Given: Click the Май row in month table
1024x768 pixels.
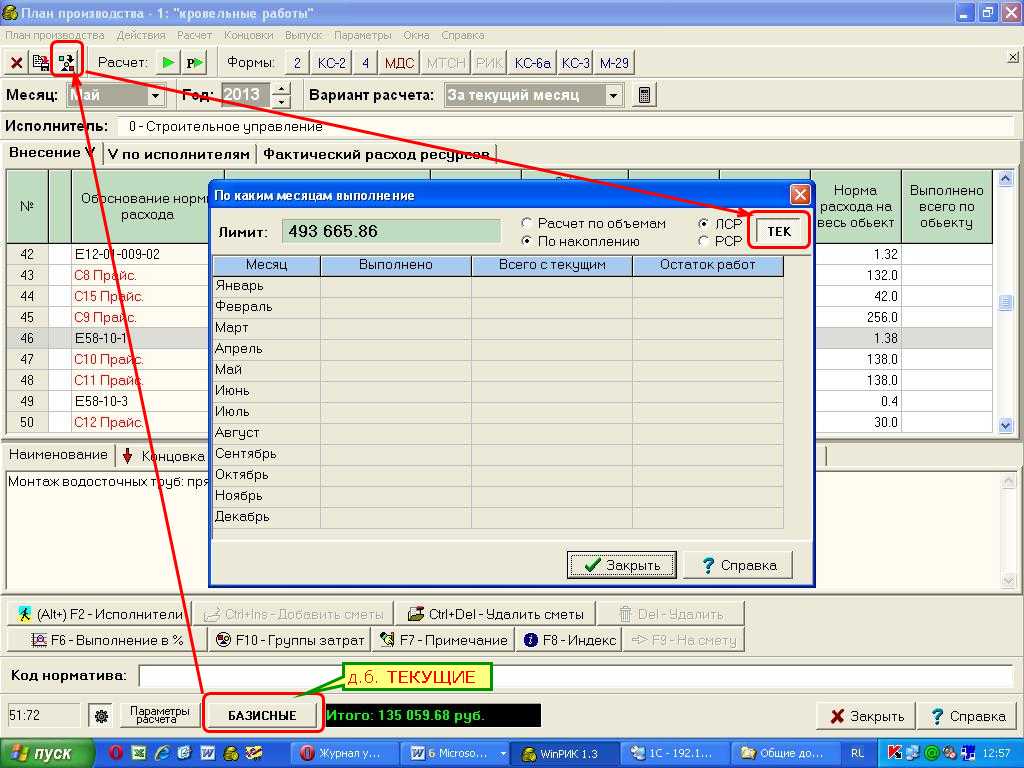Looking at the screenshot, I should 498,370.
